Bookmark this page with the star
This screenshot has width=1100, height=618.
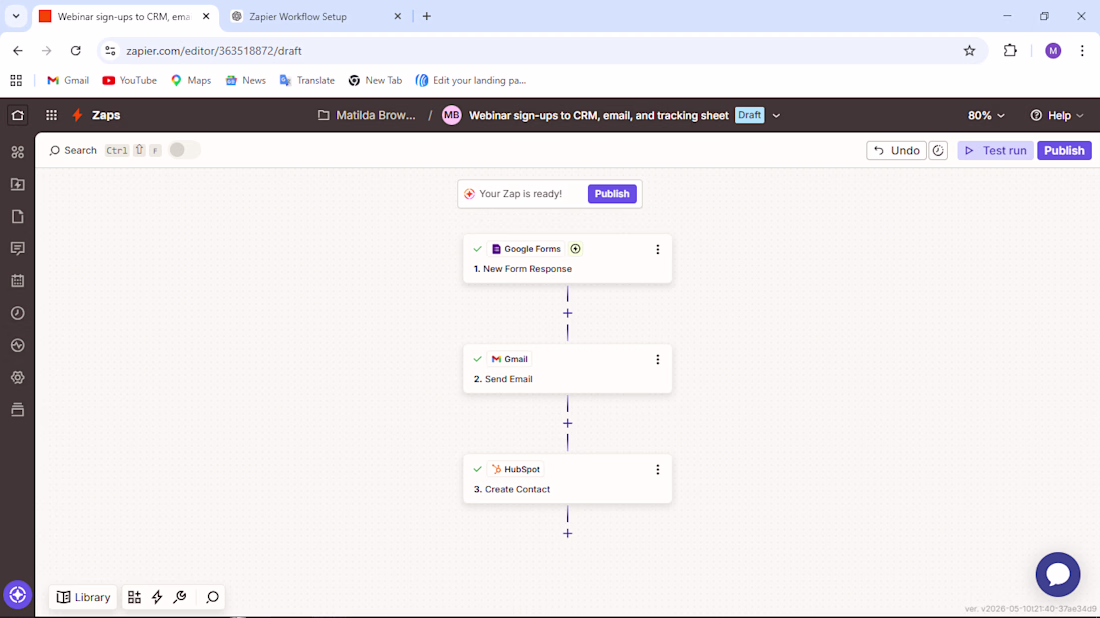coord(969,51)
